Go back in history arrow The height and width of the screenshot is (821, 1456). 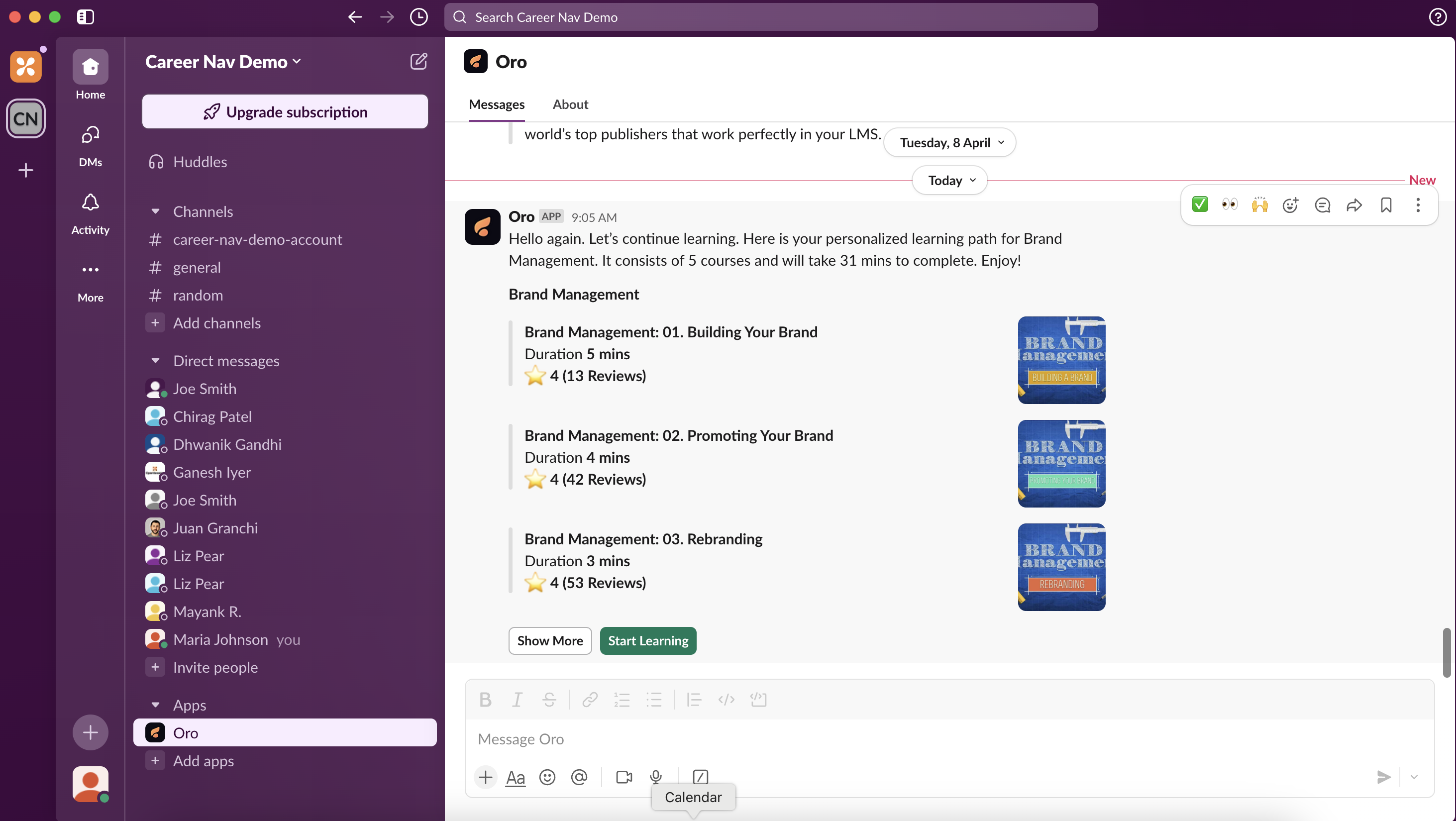point(355,17)
